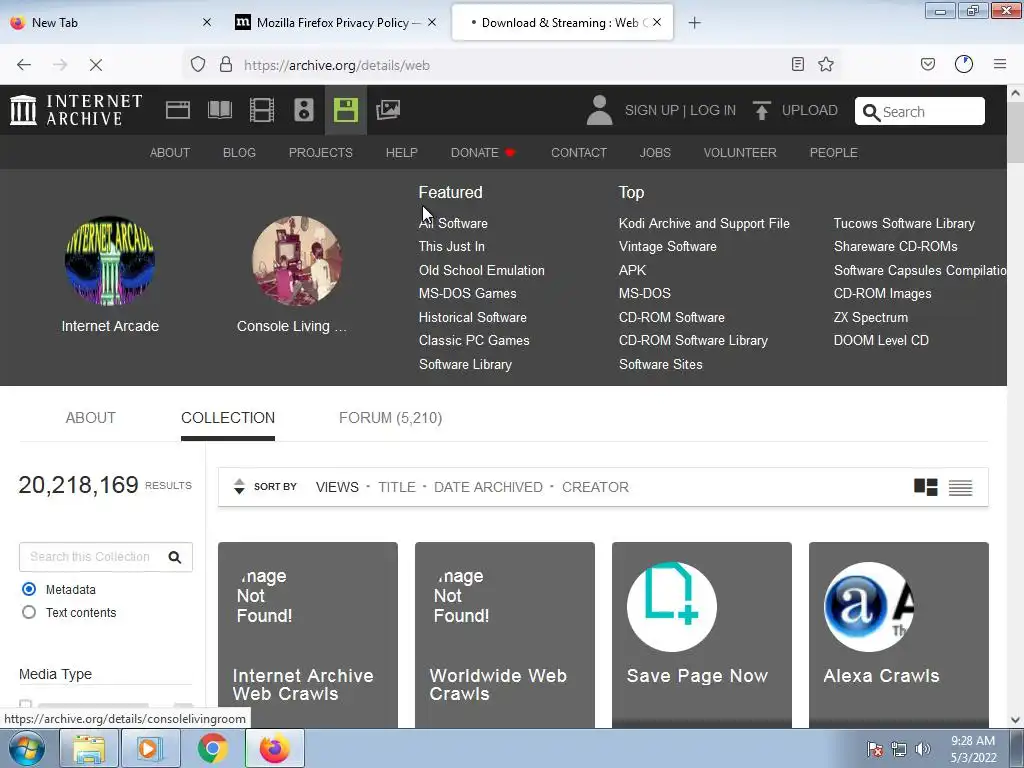This screenshot has width=1024, height=768.
Task: Select the Text contents radio button
Action: (29, 613)
